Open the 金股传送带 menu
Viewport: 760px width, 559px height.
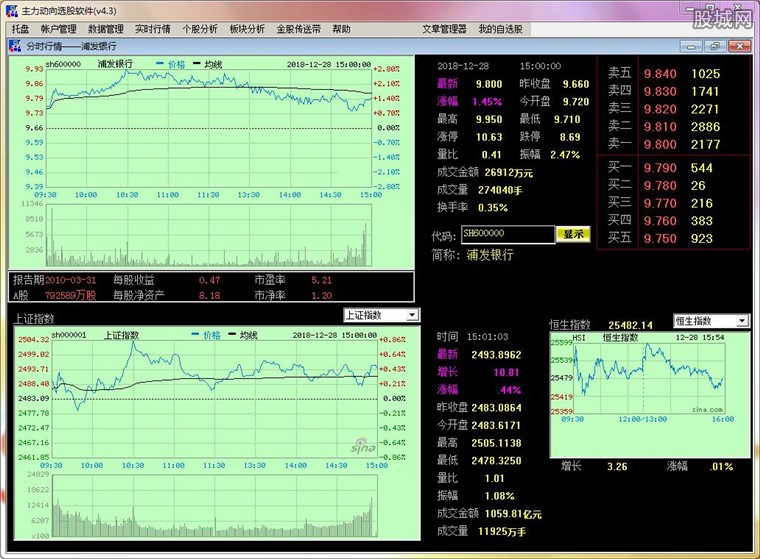click(x=299, y=29)
